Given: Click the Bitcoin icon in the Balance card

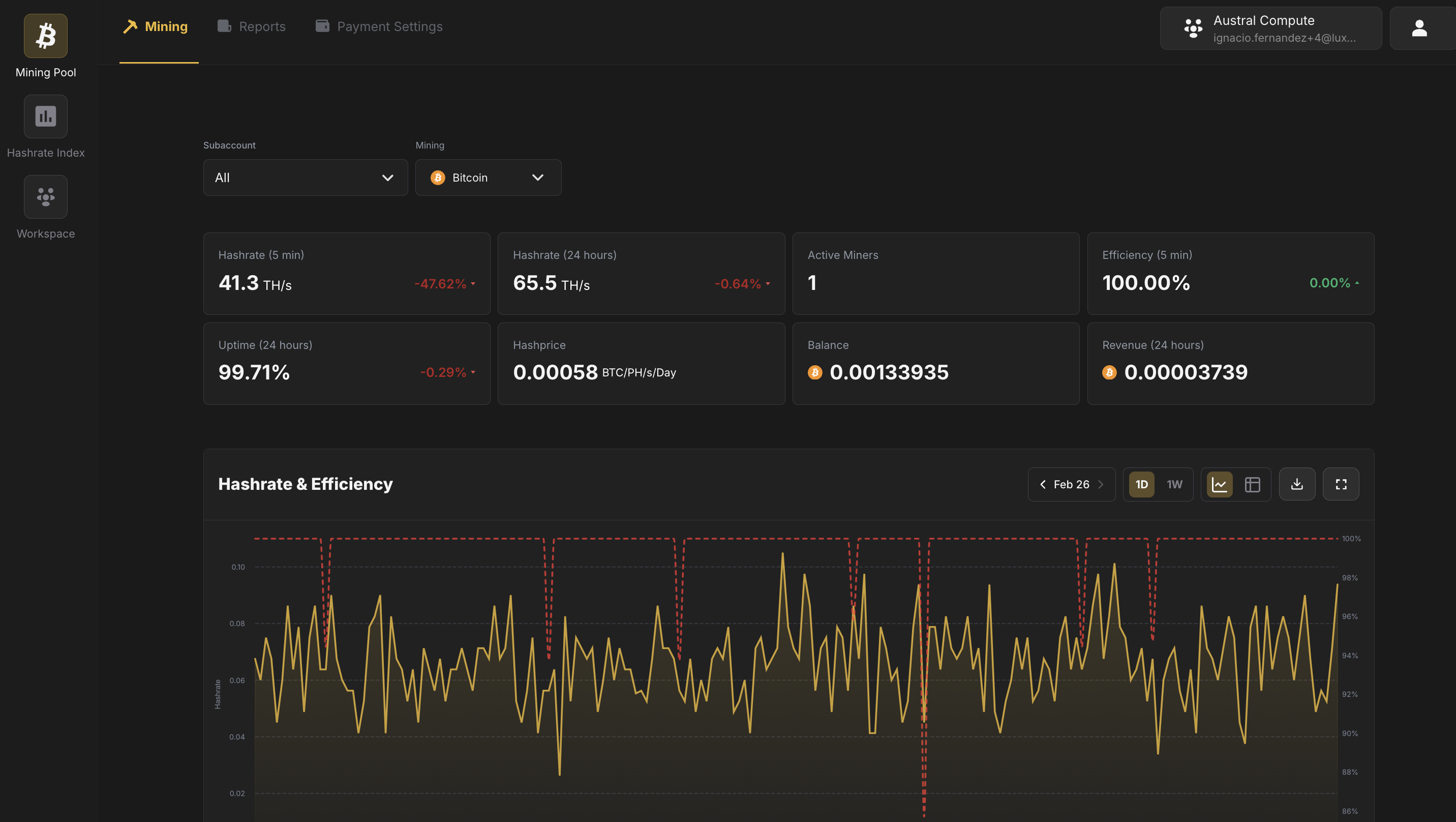Looking at the screenshot, I should 814,372.
